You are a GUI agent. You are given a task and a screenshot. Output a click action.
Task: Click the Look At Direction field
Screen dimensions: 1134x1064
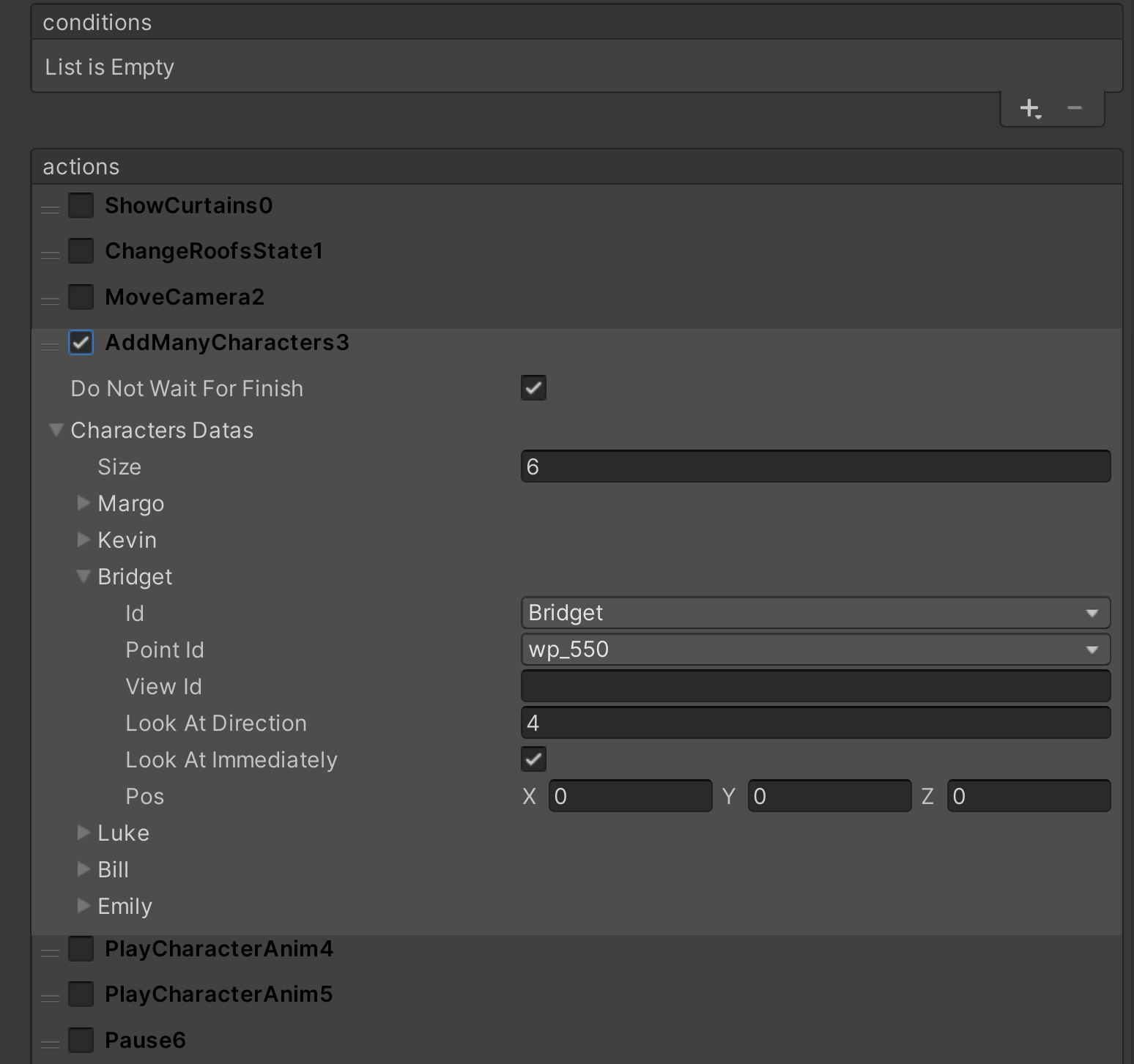point(815,723)
